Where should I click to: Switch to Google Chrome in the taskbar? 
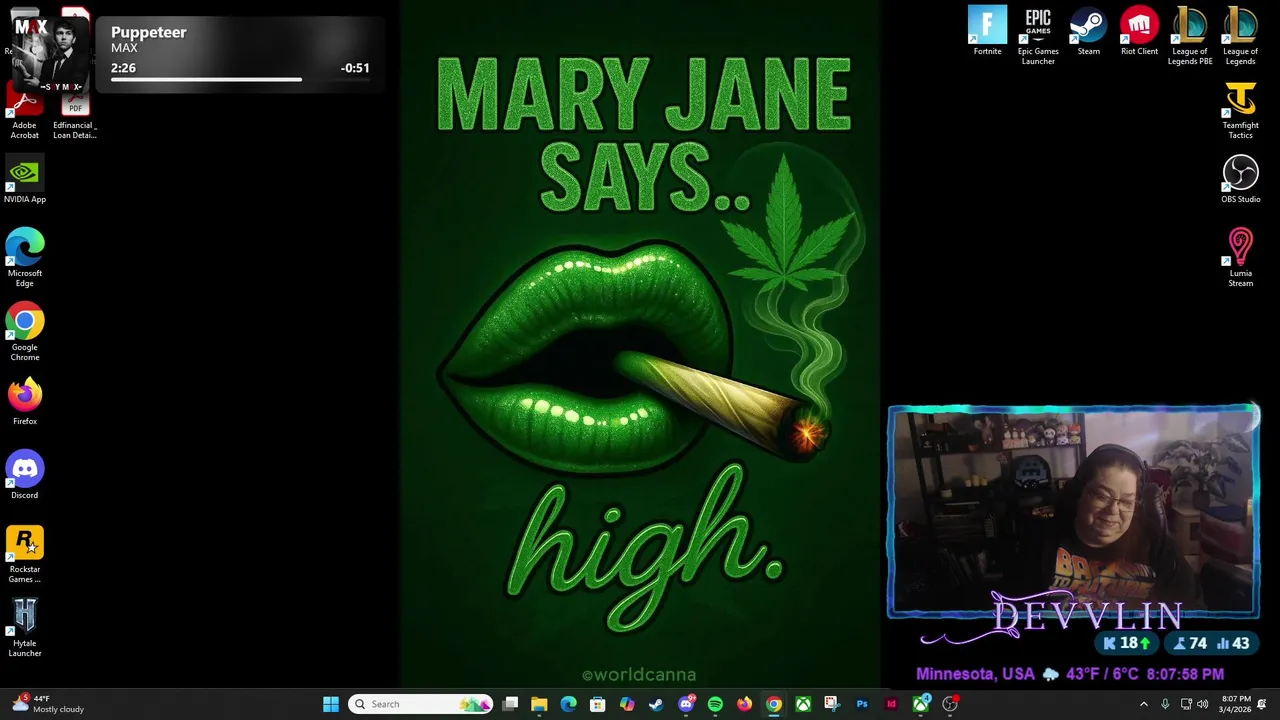click(774, 704)
